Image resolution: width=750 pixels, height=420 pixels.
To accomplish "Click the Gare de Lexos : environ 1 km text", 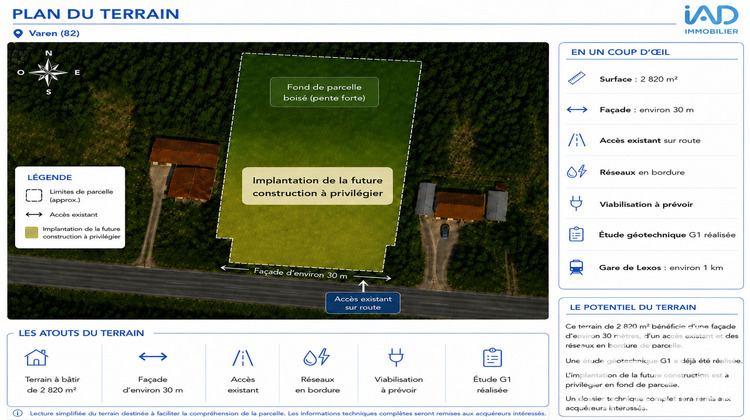I will pyautogui.click(x=661, y=267).
